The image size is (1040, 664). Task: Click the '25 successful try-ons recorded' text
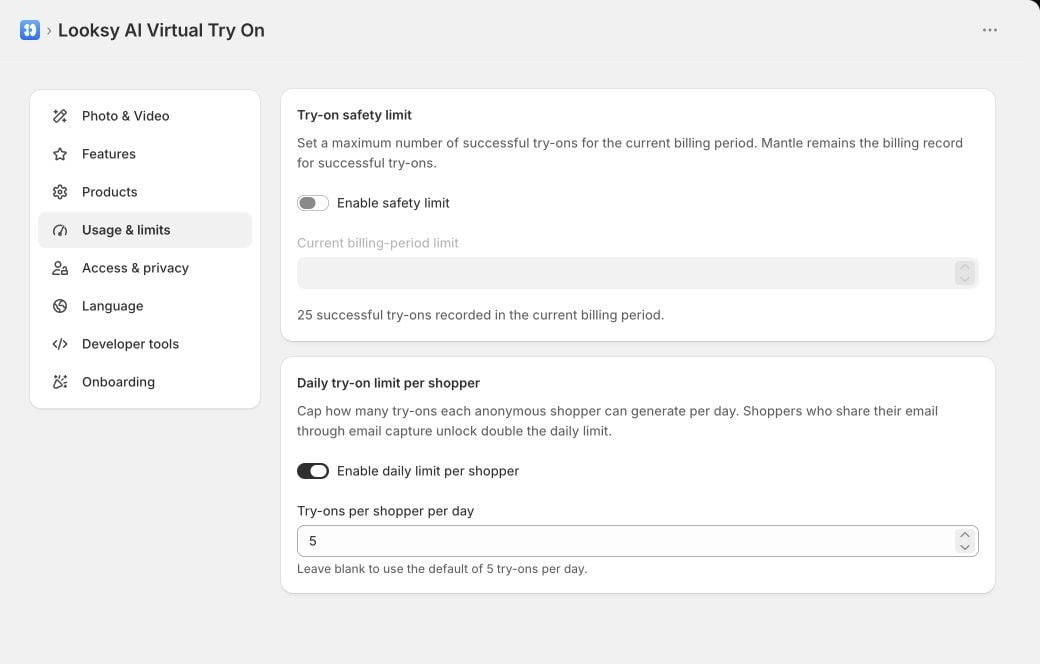[x=480, y=315]
